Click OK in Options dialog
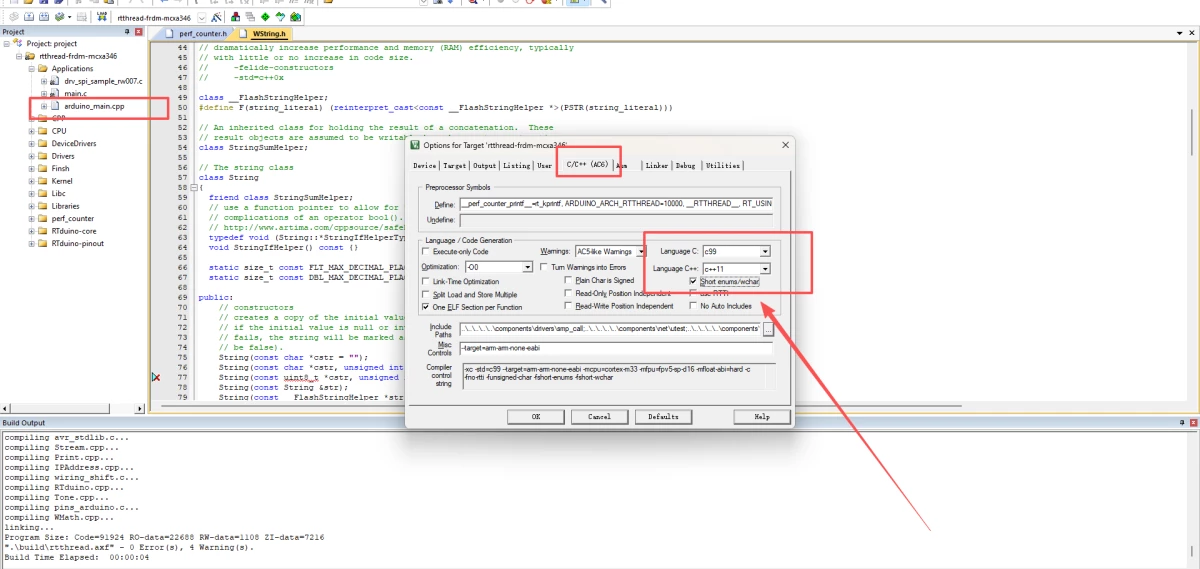1200x569 pixels. [x=536, y=416]
